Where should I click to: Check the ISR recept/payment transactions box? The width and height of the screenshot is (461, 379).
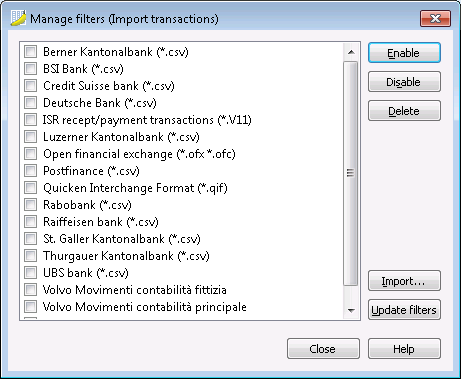pyautogui.click(x=30, y=120)
